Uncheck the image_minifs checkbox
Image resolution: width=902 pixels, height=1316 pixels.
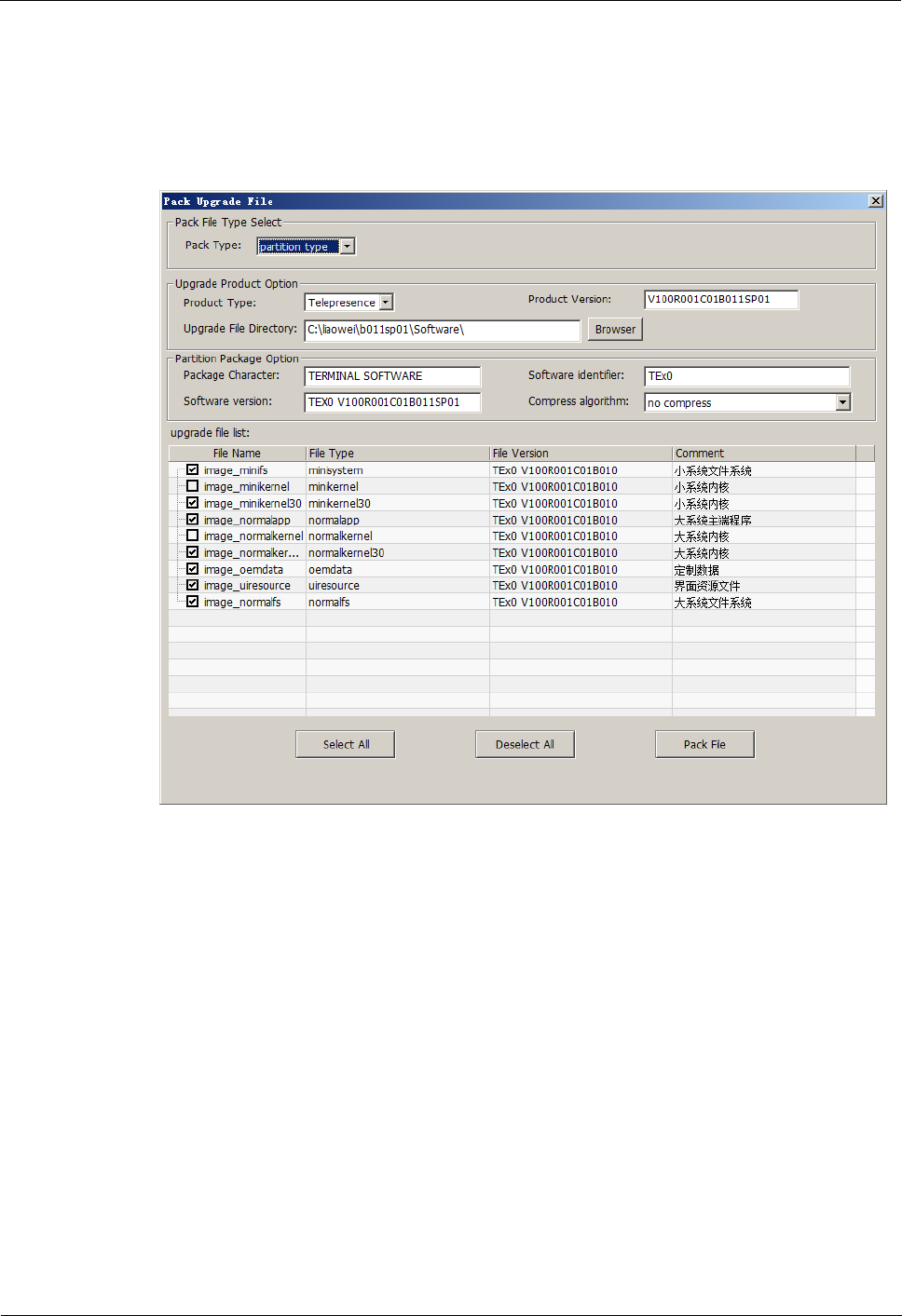click(192, 470)
